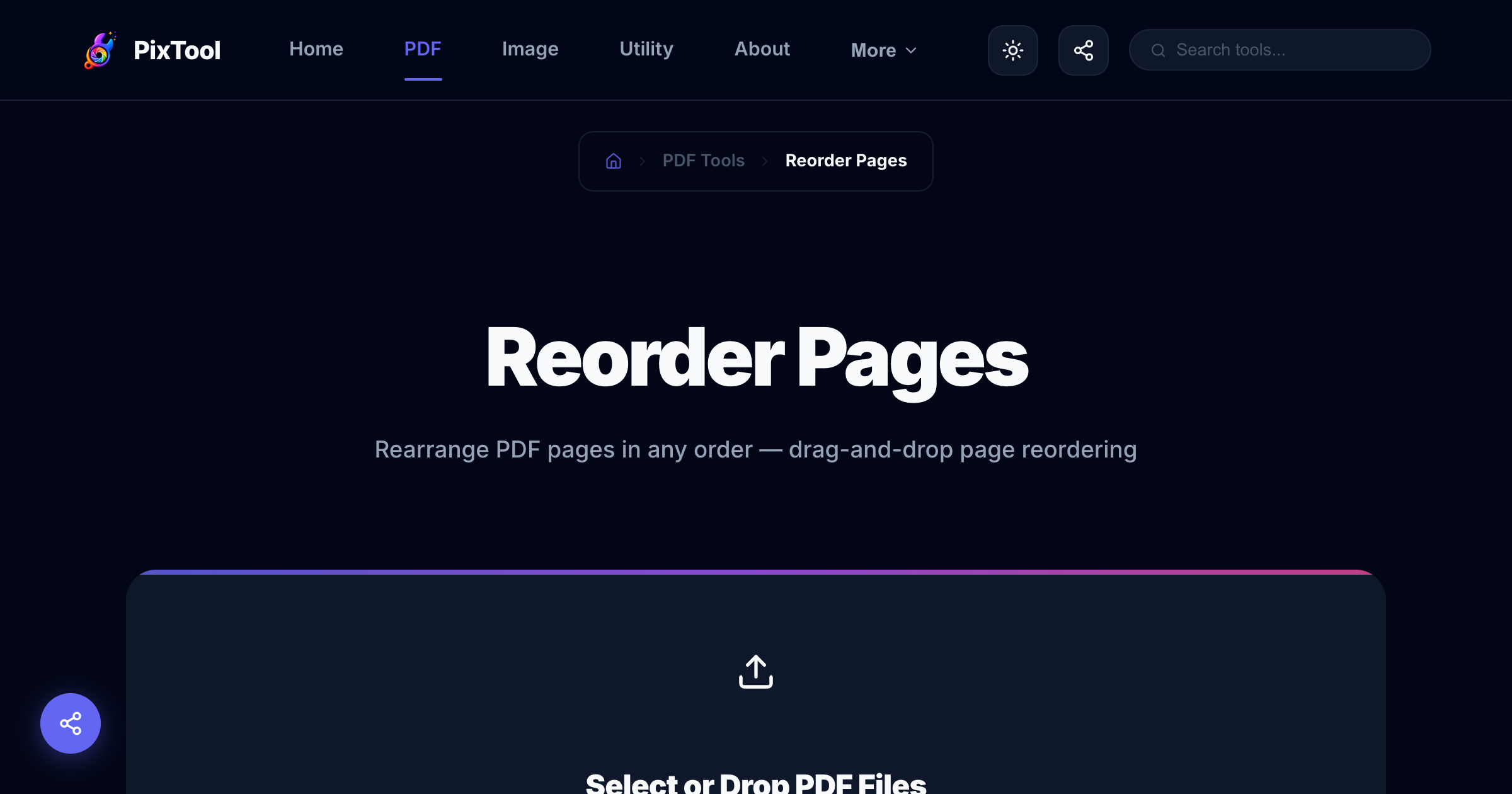1512x794 pixels.
Task: Go to the Image nav item
Action: tap(530, 49)
